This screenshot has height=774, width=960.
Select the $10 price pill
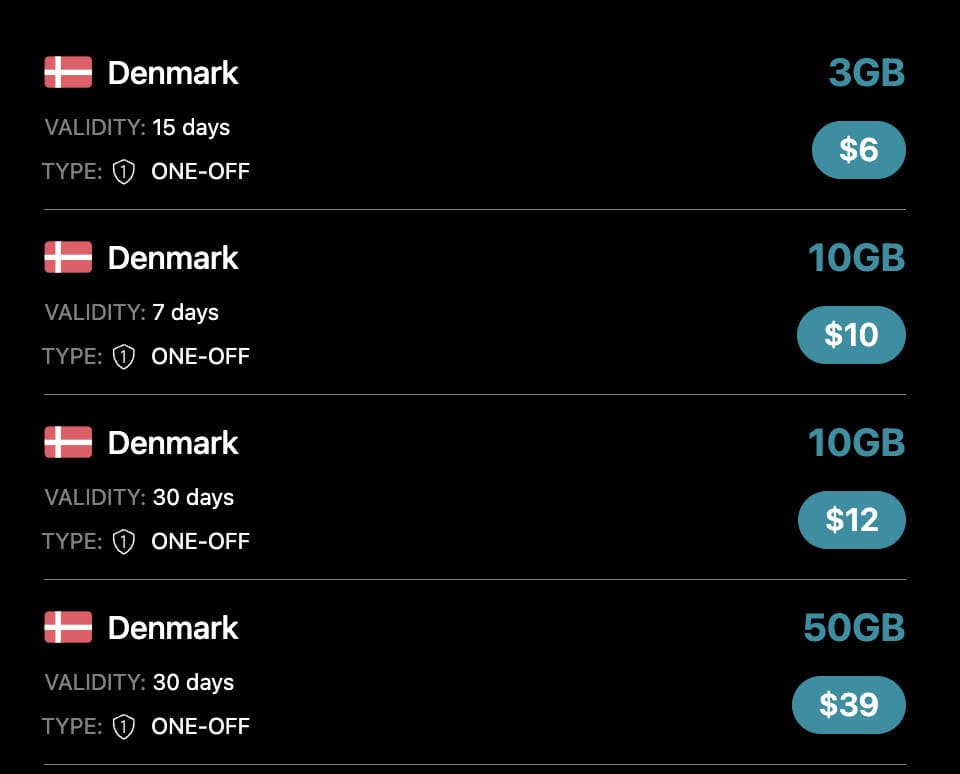pos(851,335)
